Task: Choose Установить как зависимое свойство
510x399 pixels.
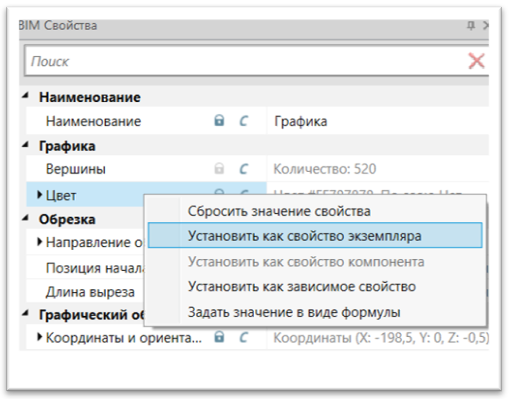Action: click(315, 286)
